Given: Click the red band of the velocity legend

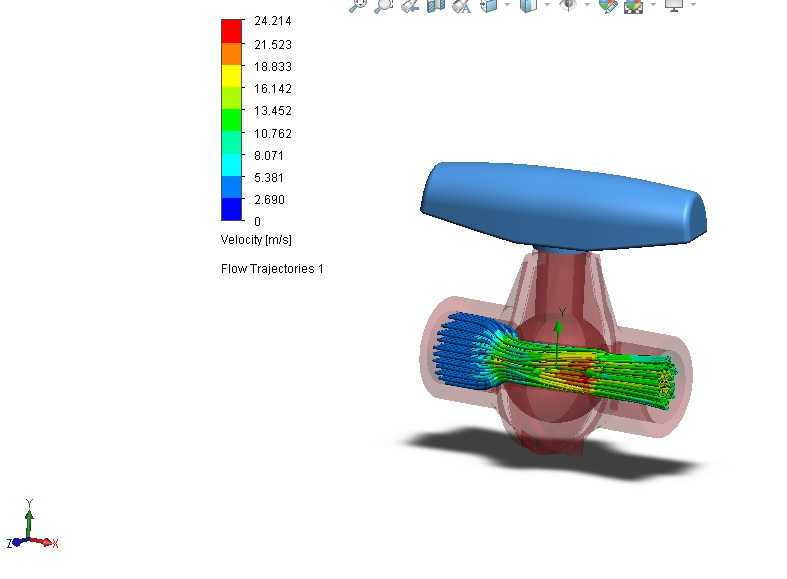Looking at the screenshot, I should 231,31.
